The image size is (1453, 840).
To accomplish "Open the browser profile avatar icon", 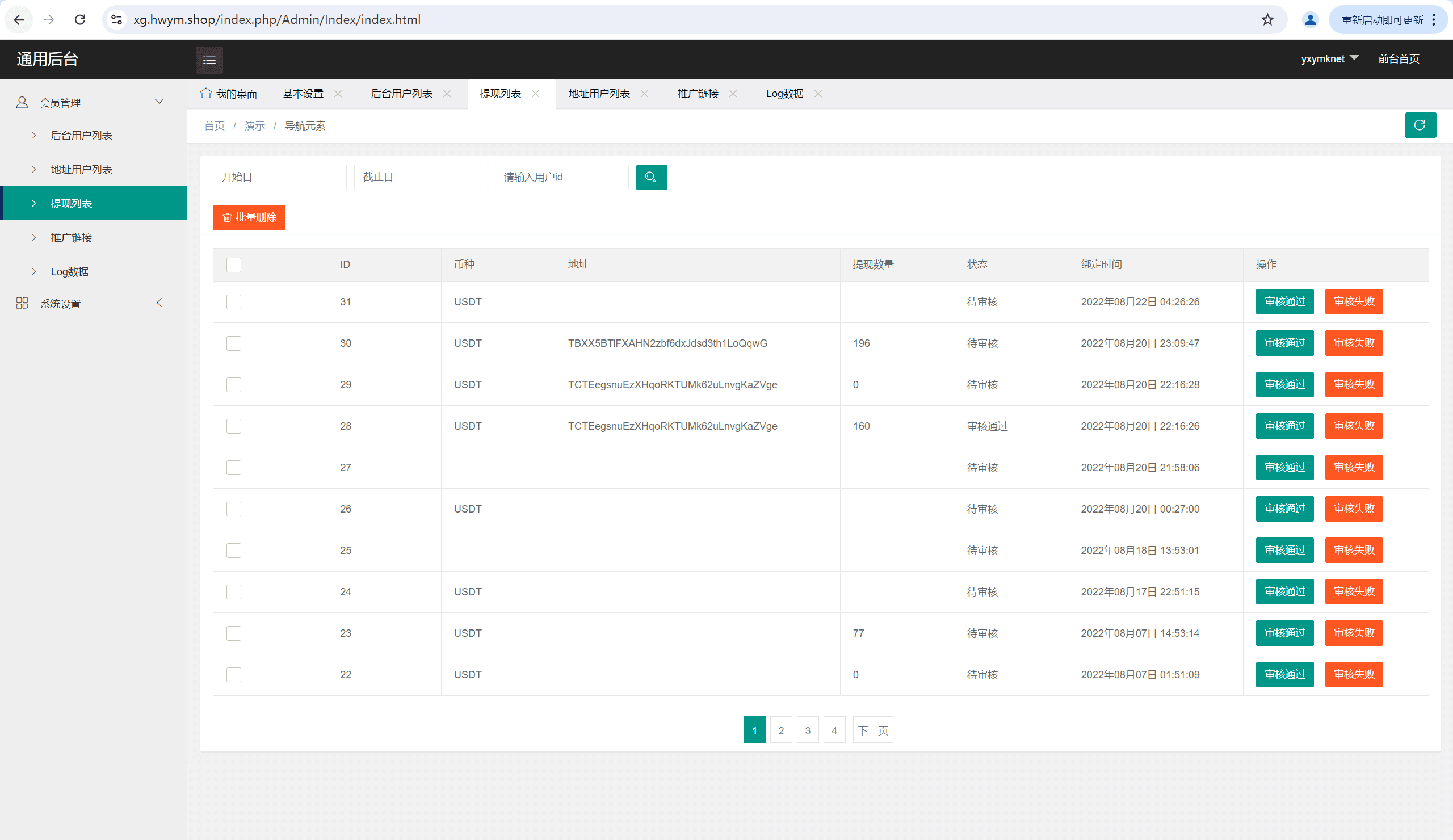I will pos(1310,20).
